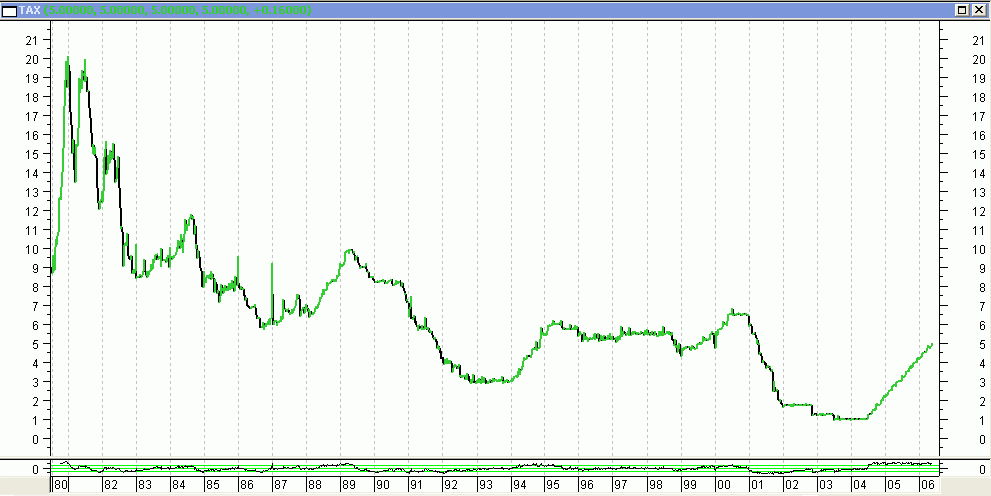Select the 03 year label on date axis
The width and height of the screenshot is (991, 496).
click(825, 485)
